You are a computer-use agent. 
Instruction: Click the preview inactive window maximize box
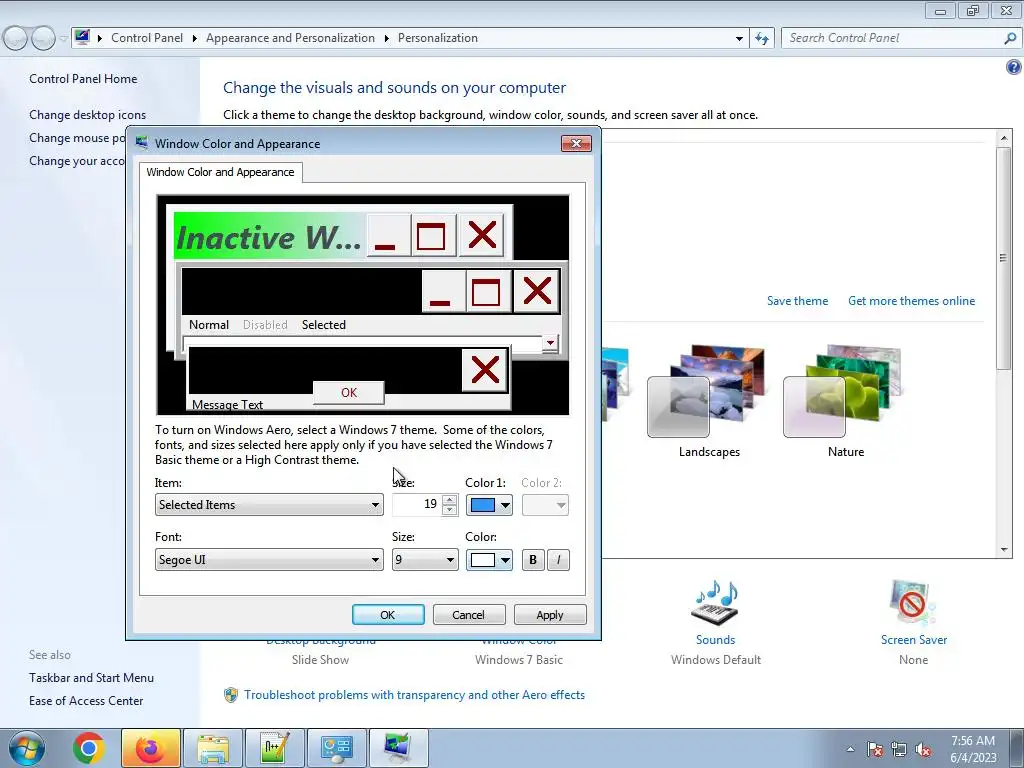tap(431, 234)
